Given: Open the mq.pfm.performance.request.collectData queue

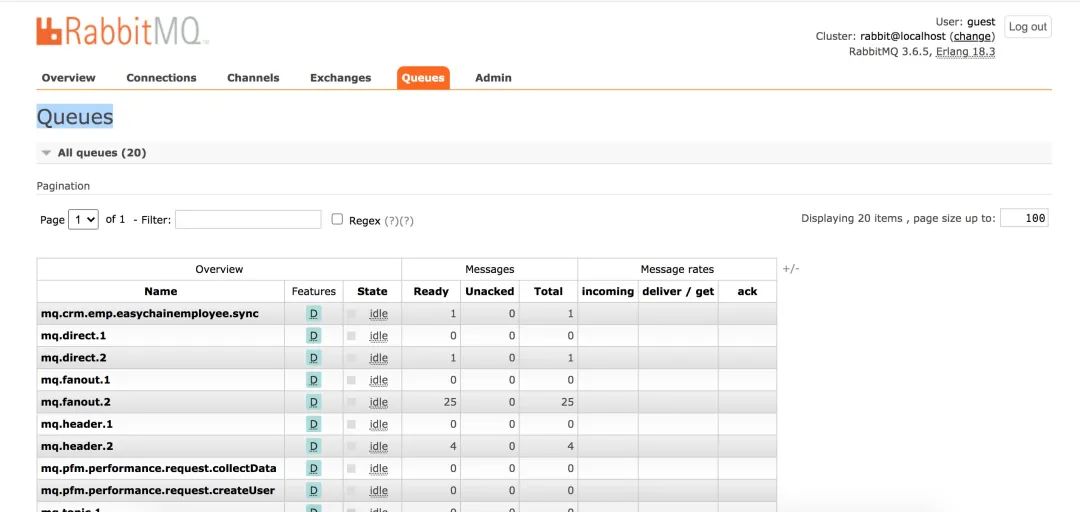Looking at the screenshot, I should point(158,468).
